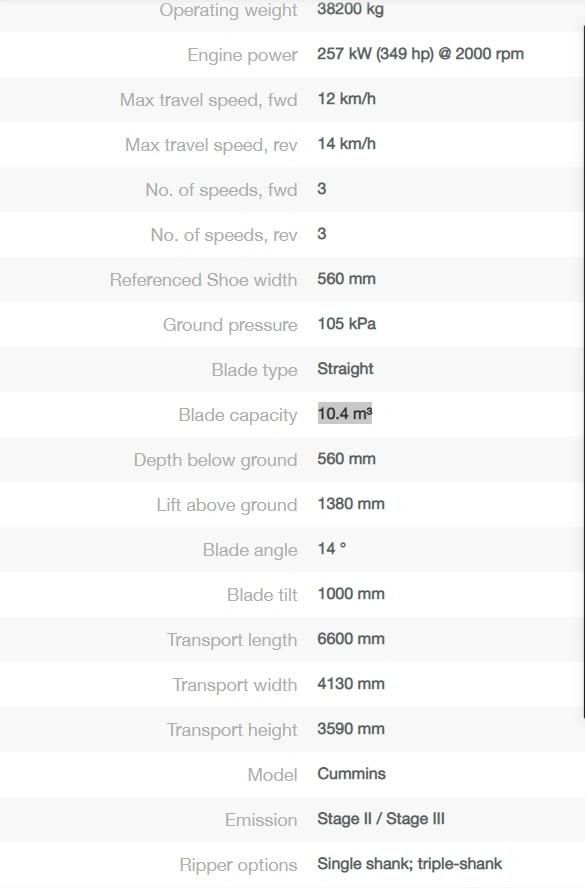Click the Depth below ground label

[215, 460]
